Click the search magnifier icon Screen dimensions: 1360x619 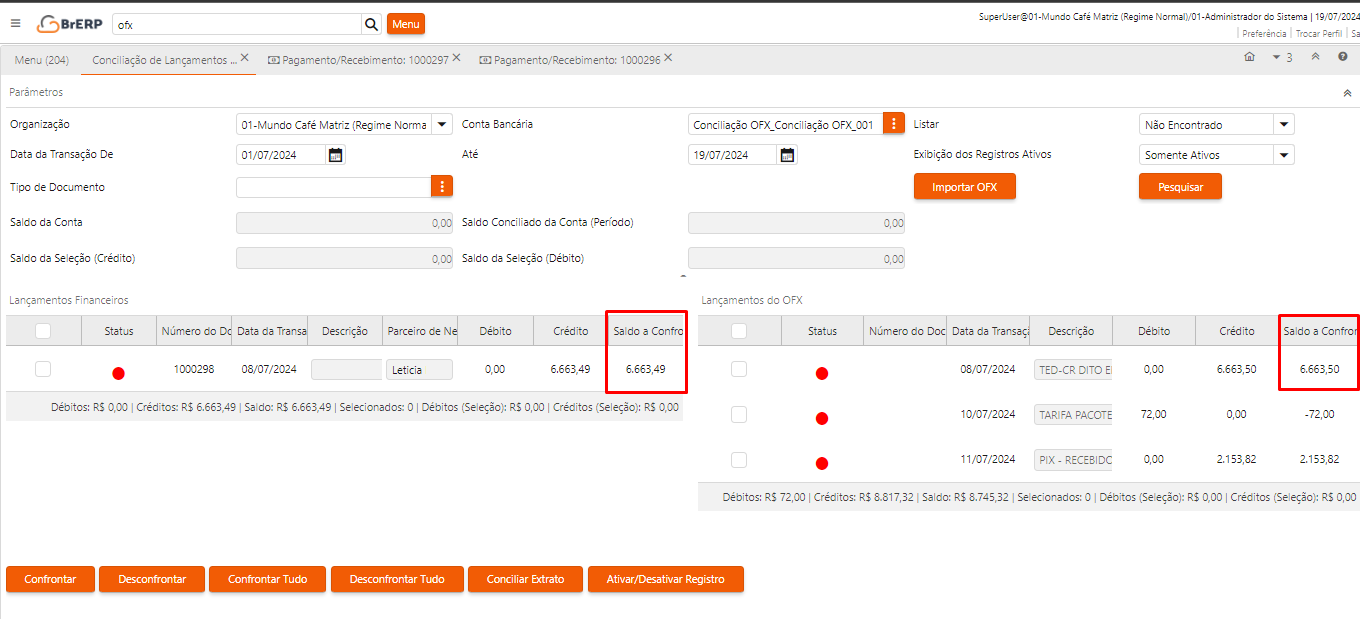[x=371, y=24]
